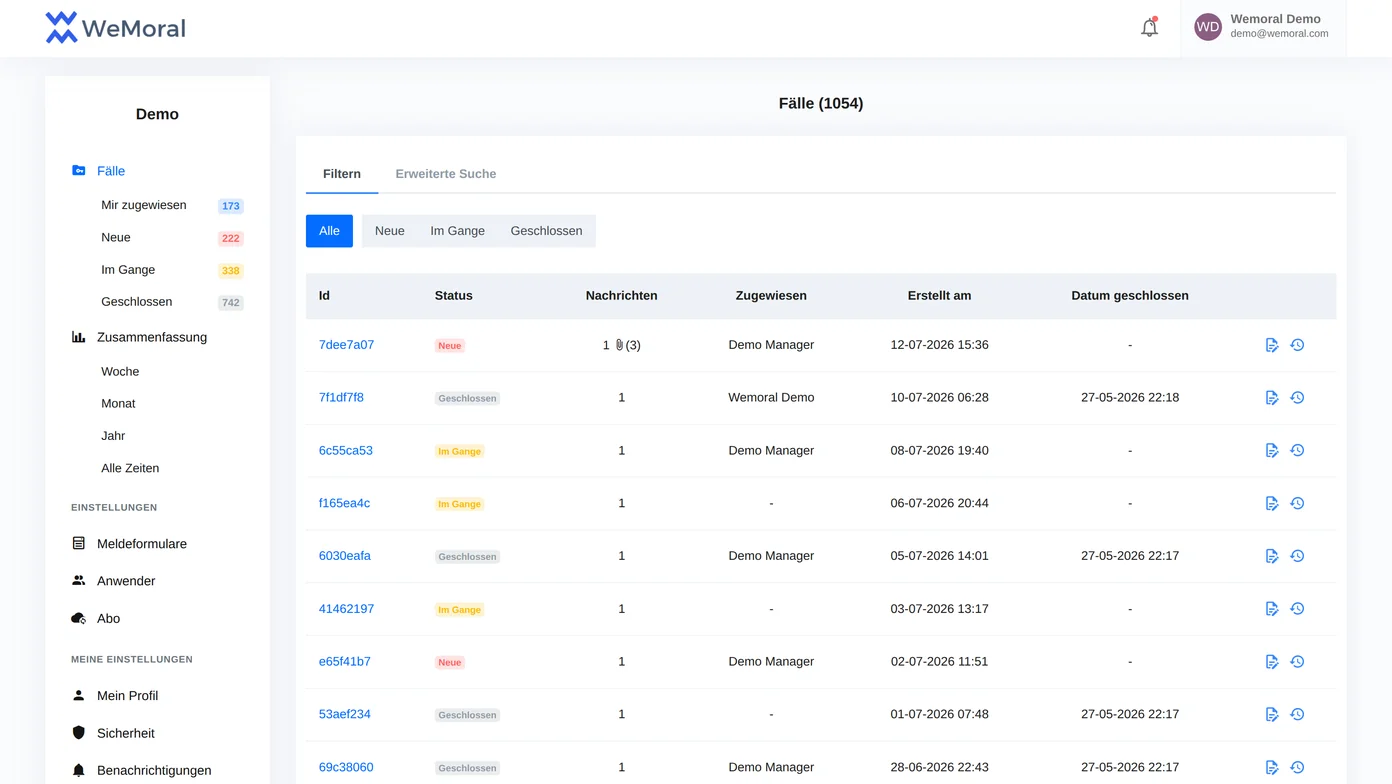The image size is (1392, 784).
Task: Go to Meldeformulare settings
Action: click(x=142, y=544)
